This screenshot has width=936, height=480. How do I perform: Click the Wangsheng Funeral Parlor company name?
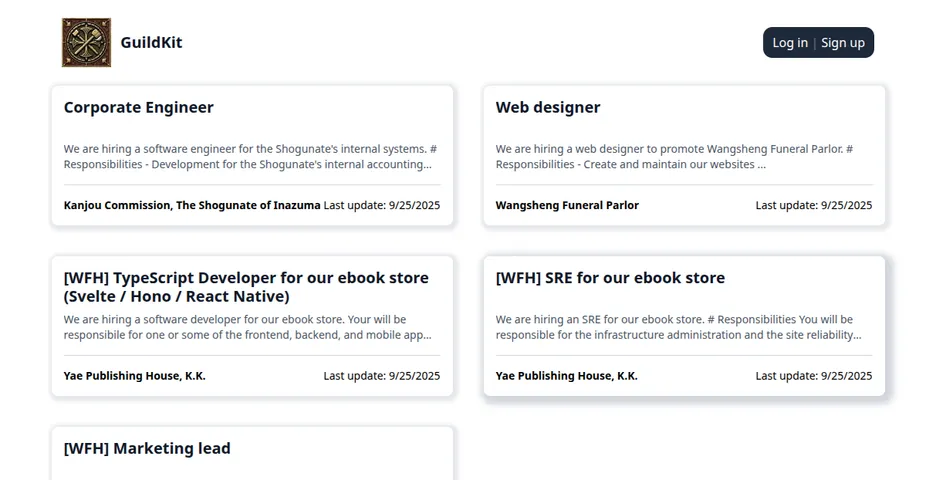(567, 205)
